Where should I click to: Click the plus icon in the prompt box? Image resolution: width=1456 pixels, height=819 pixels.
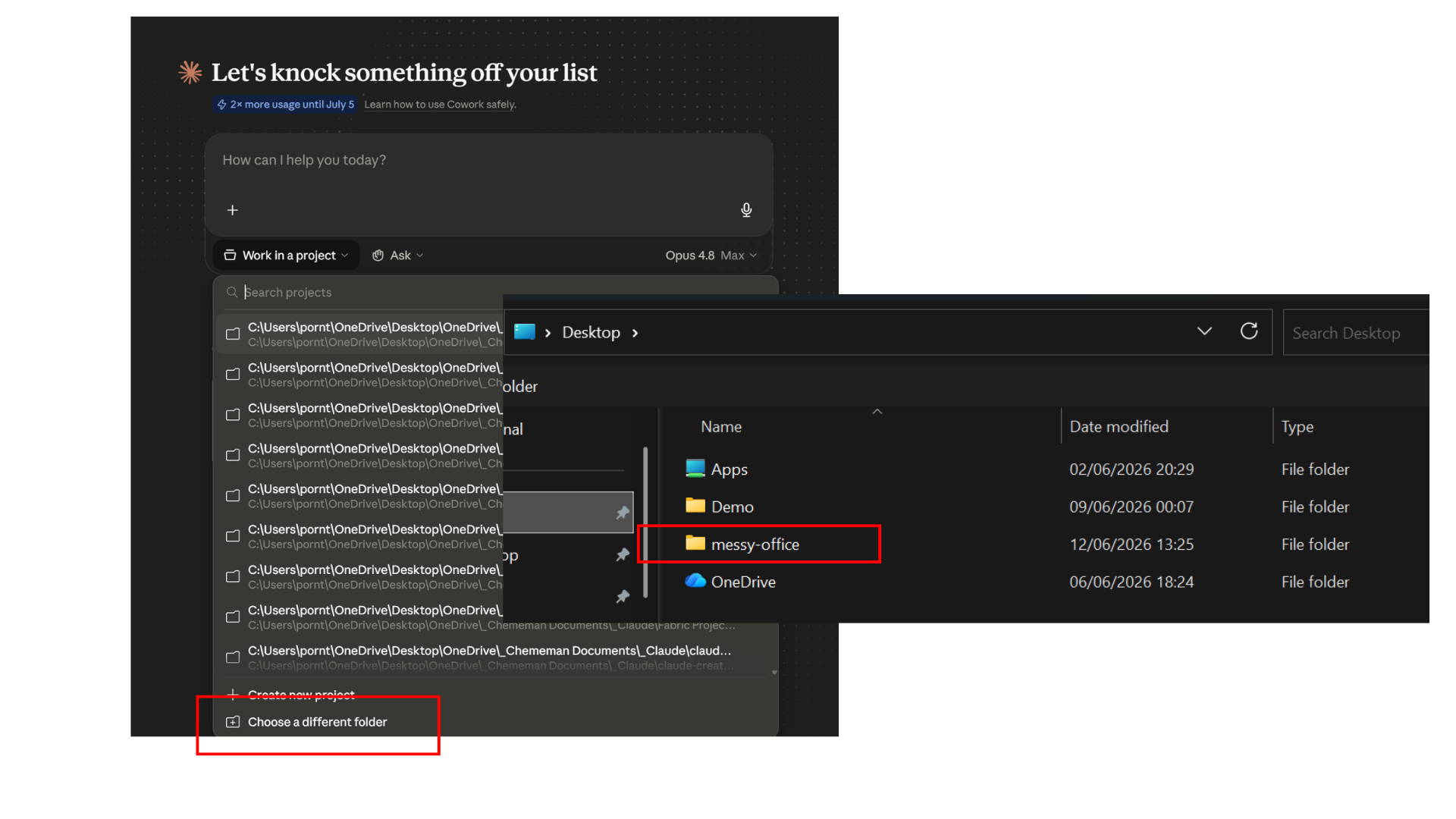click(233, 210)
